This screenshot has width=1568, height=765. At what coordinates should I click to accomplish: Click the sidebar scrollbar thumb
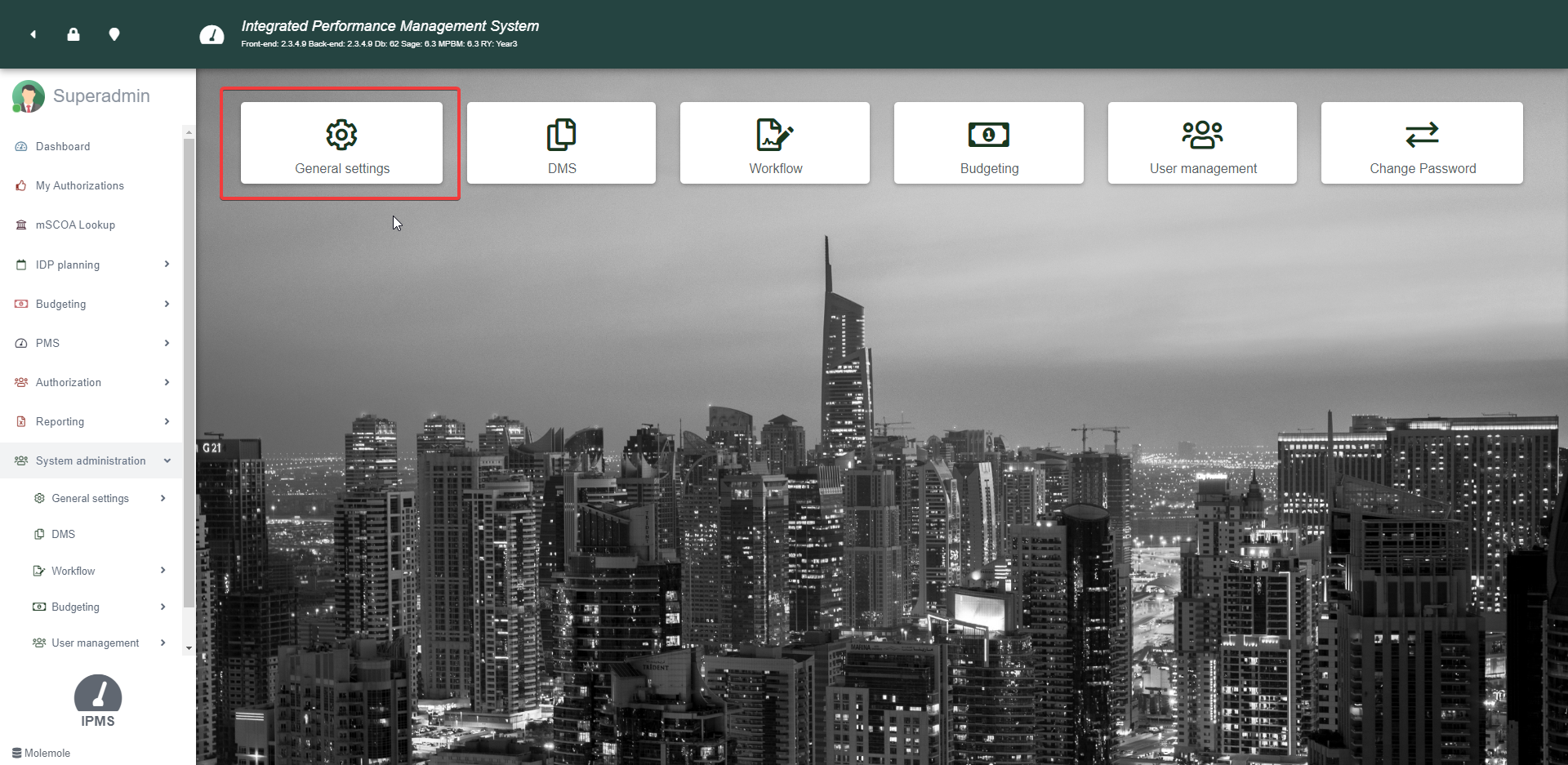click(189, 373)
